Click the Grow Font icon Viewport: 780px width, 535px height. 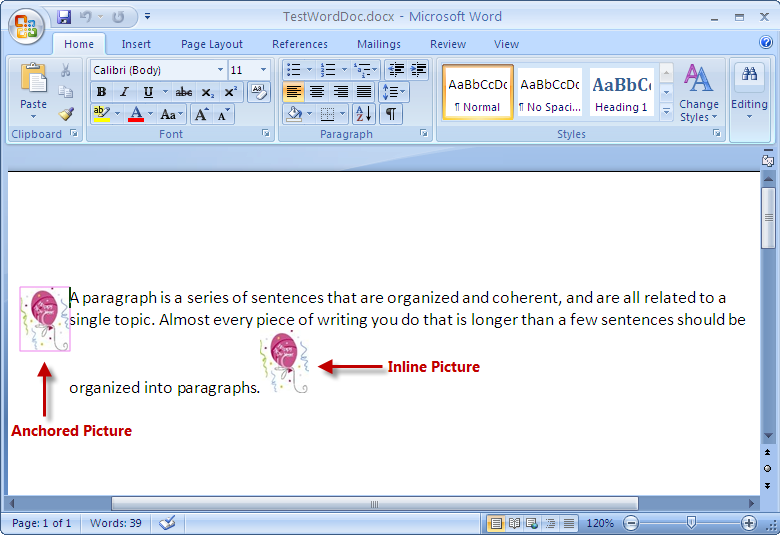202,115
